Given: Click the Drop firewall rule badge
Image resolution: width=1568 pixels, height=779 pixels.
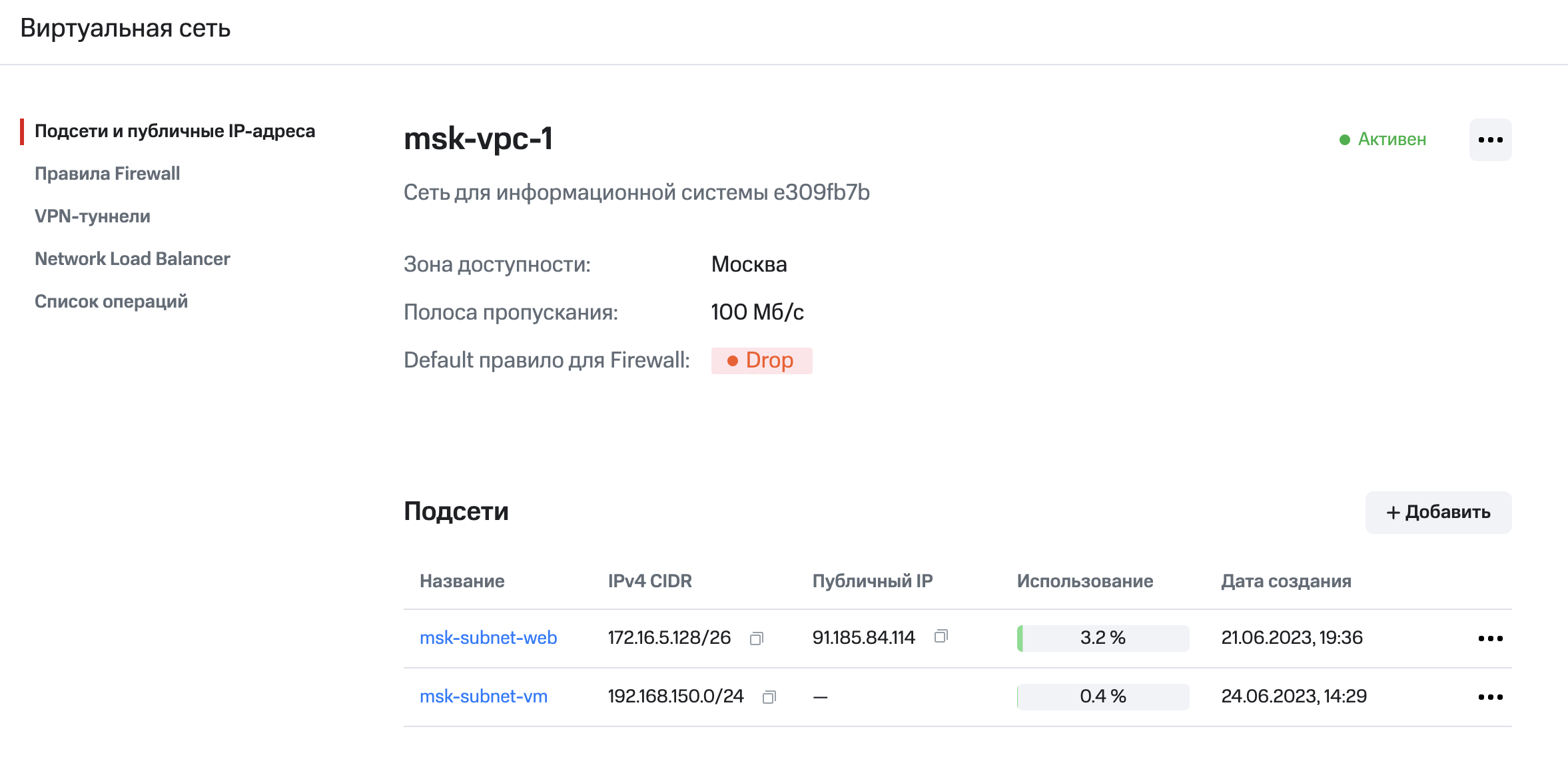Looking at the screenshot, I should (761, 361).
